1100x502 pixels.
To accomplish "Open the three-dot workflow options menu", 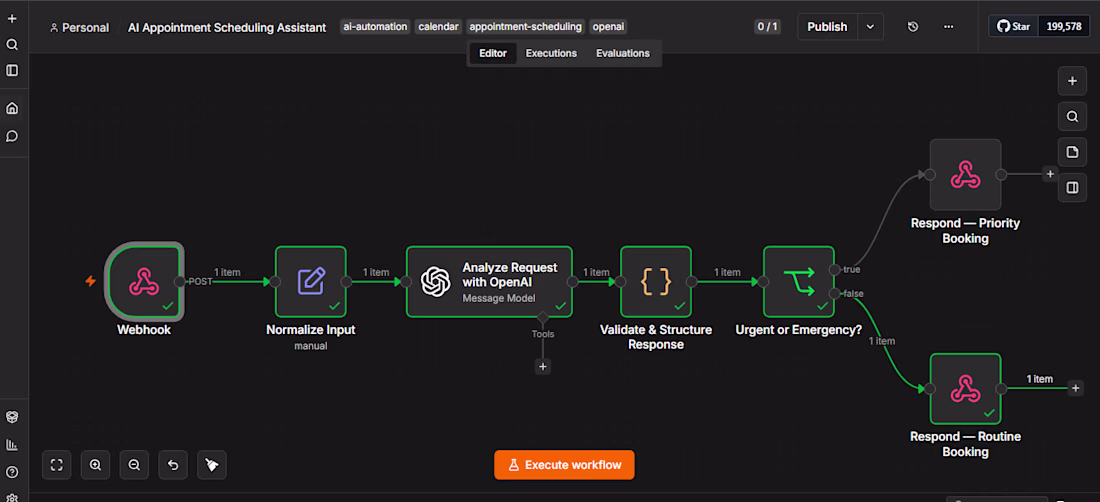I will (948, 27).
